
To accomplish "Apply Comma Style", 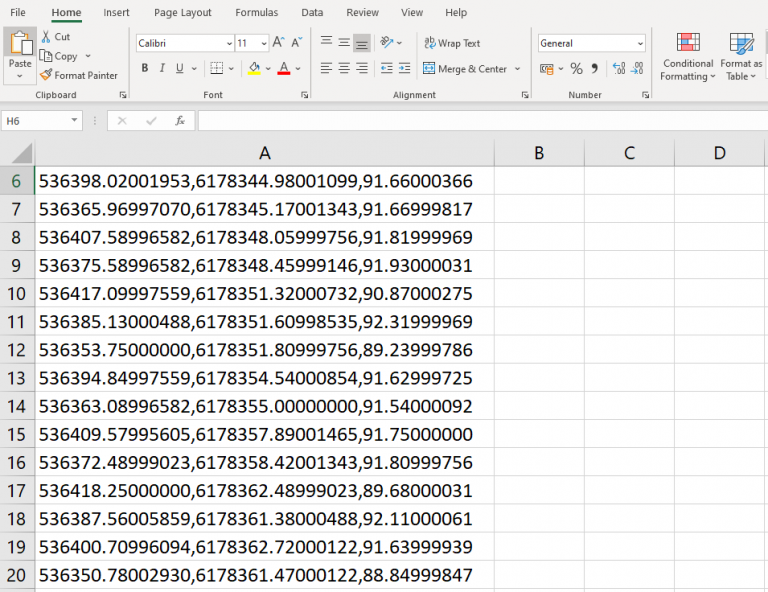I will point(595,69).
